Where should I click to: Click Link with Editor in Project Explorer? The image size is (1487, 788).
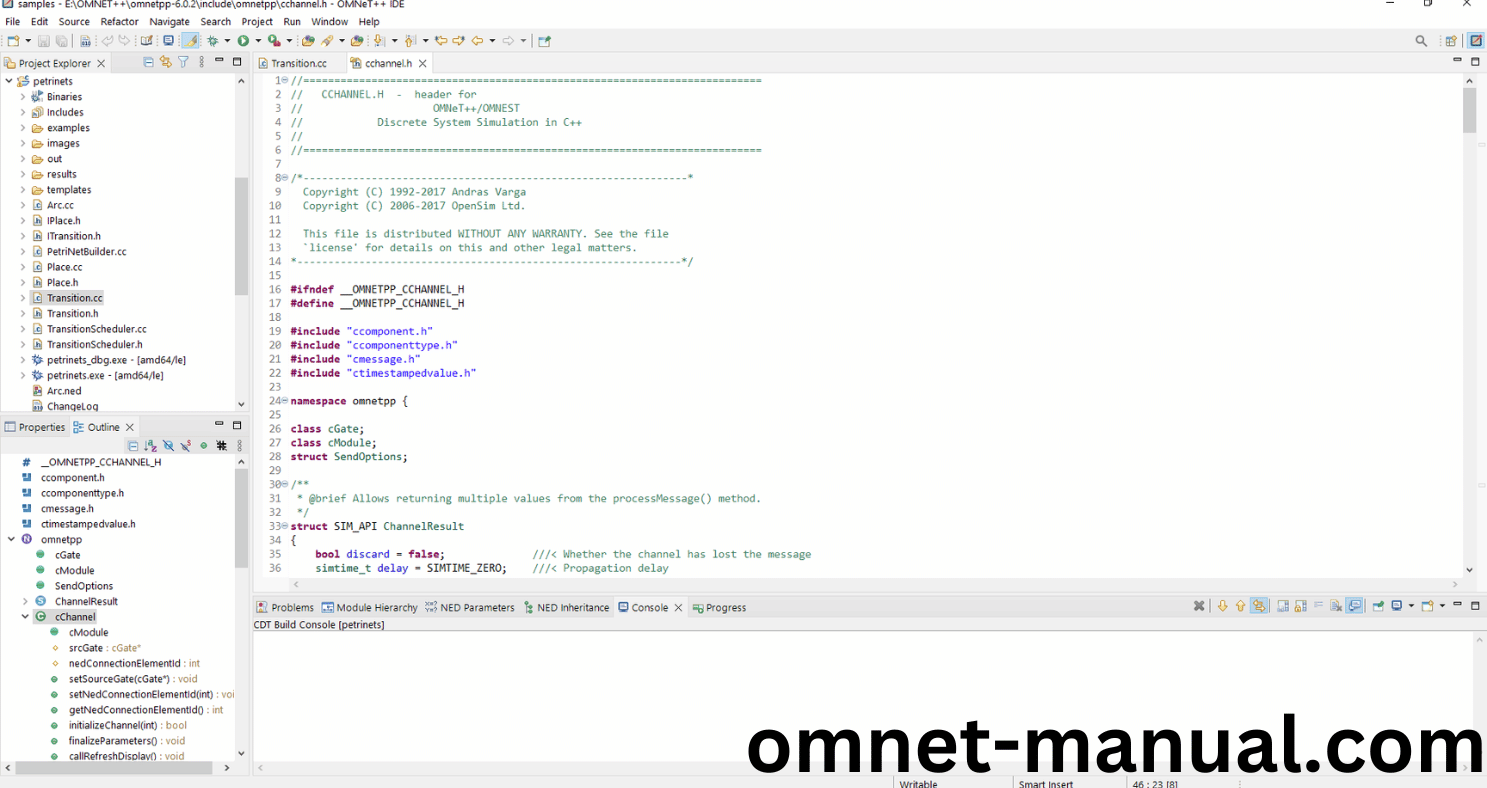(x=165, y=62)
